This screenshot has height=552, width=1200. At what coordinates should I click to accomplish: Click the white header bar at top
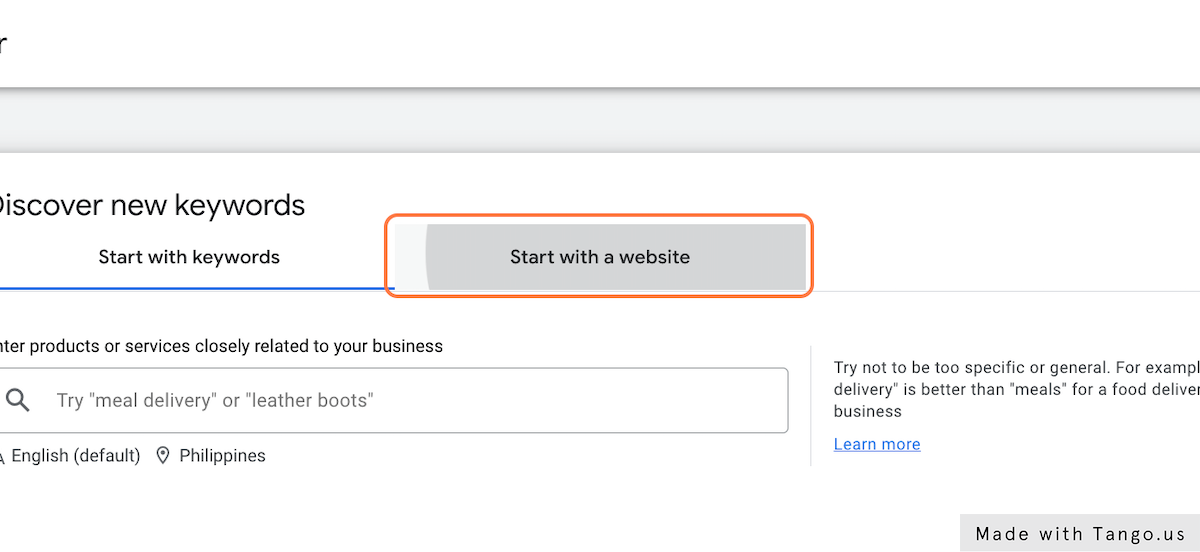click(600, 43)
